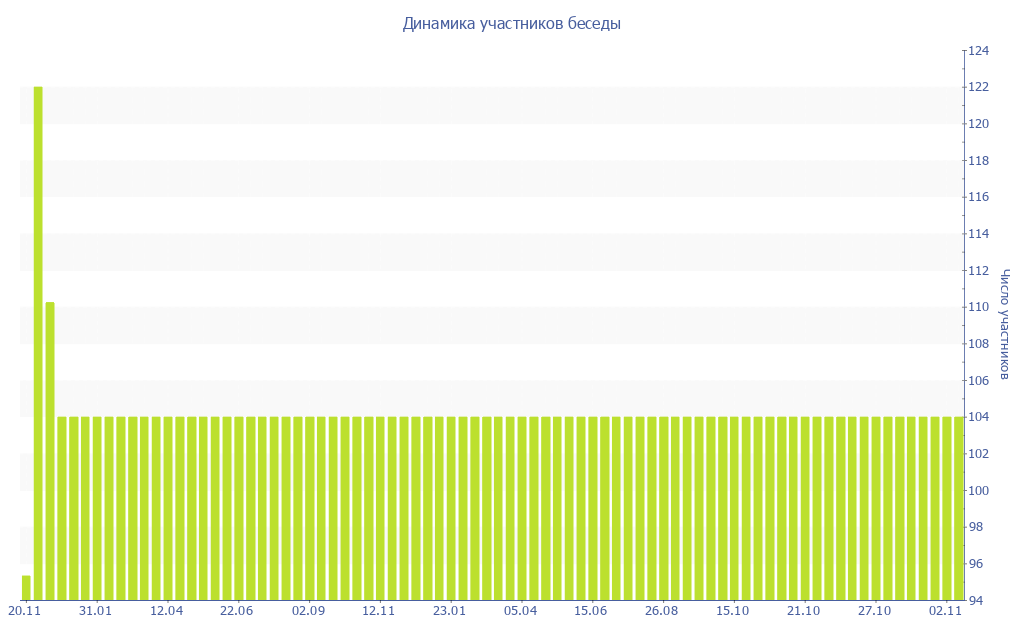Click the second-tallest bar near 110
1024x640 pixels.
point(50,450)
